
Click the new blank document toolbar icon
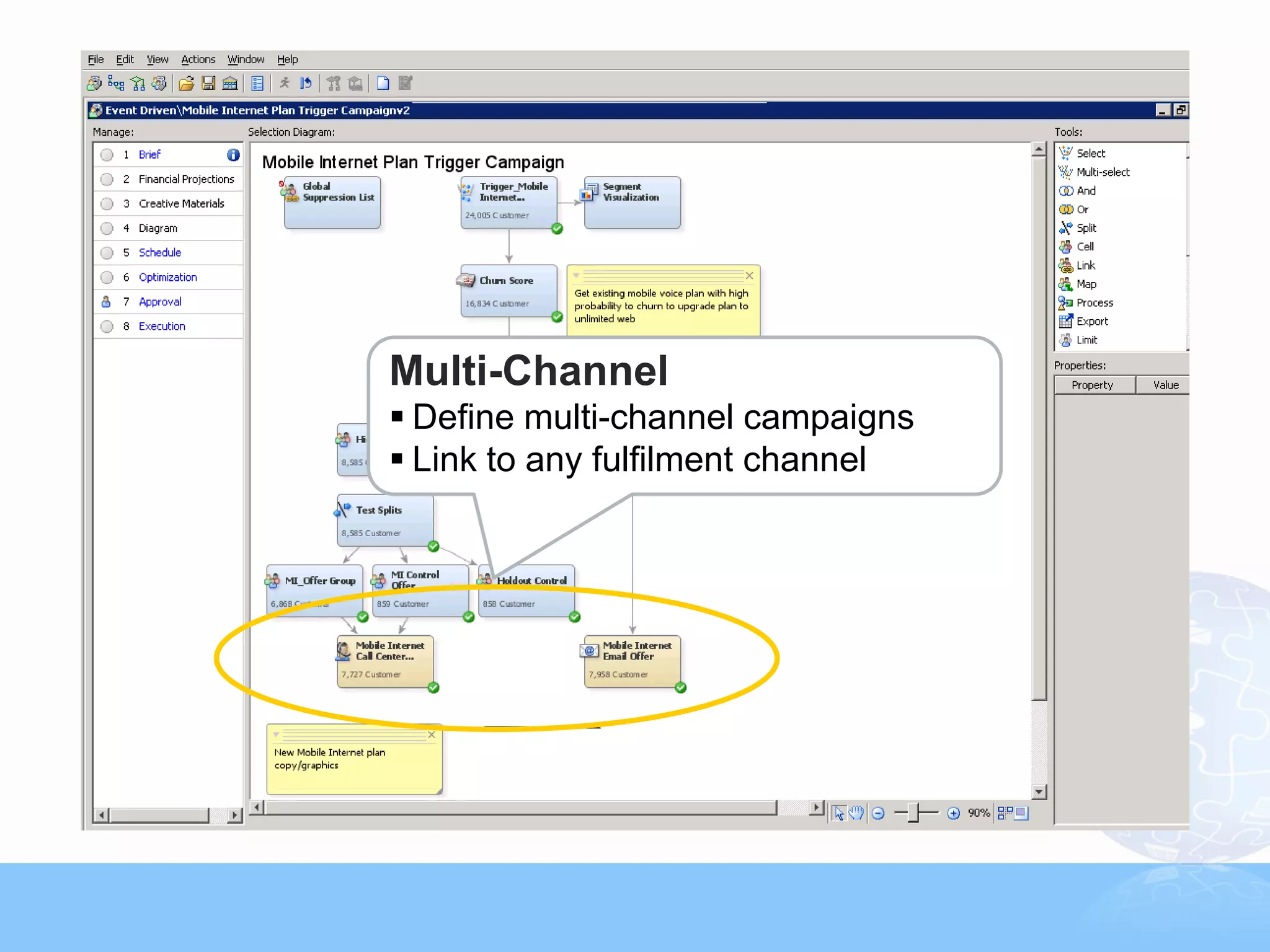click(x=383, y=83)
